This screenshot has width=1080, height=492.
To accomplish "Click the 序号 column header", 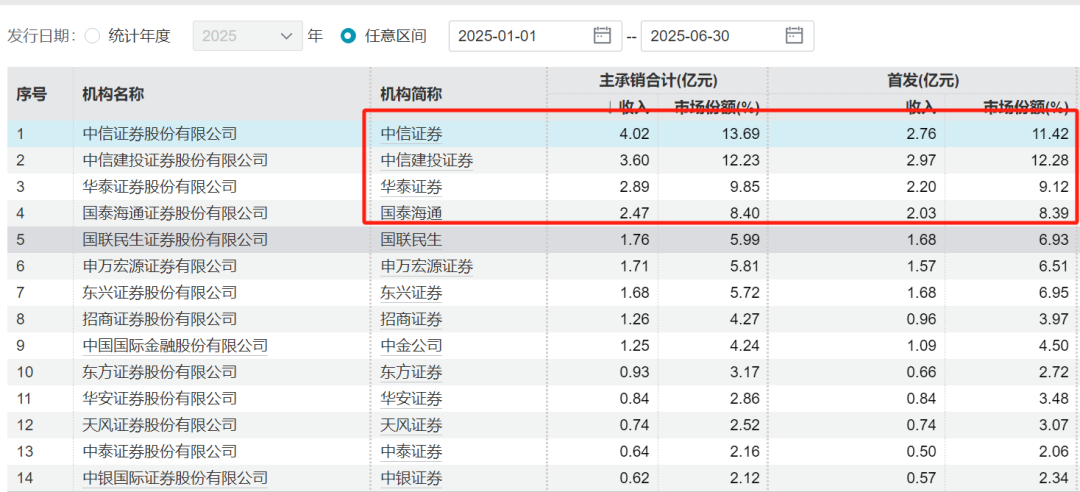I will coord(31,94).
